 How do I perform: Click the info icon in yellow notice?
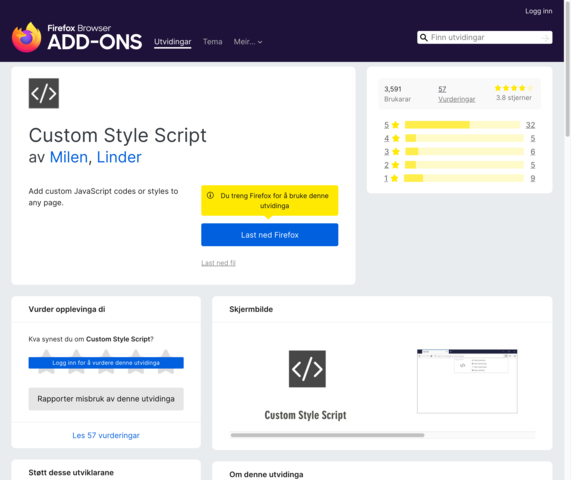(210, 196)
